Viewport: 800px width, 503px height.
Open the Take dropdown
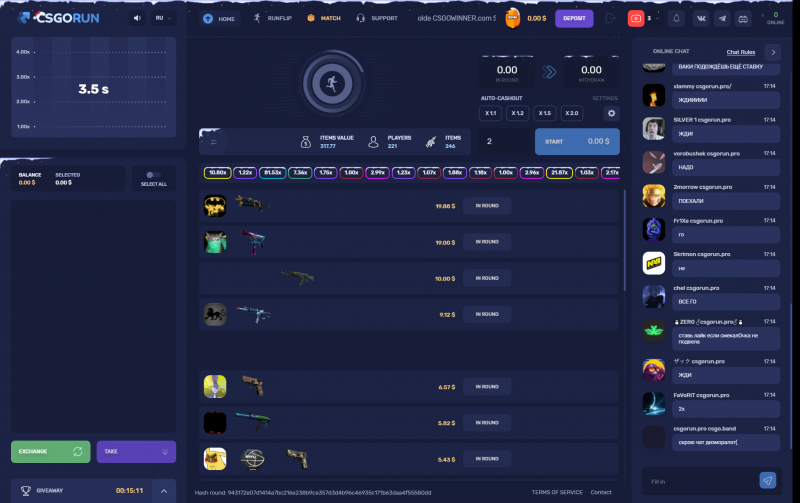pyautogui.click(x=136, y=451)
